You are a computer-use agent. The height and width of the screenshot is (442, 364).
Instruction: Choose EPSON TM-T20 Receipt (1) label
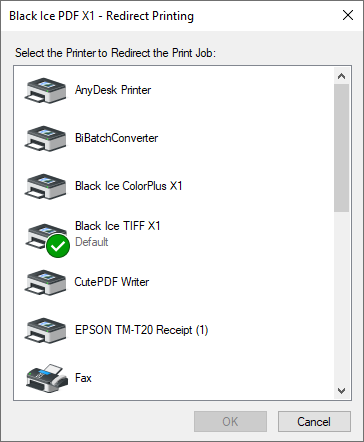pyautogui.click(x=142, y=330)
